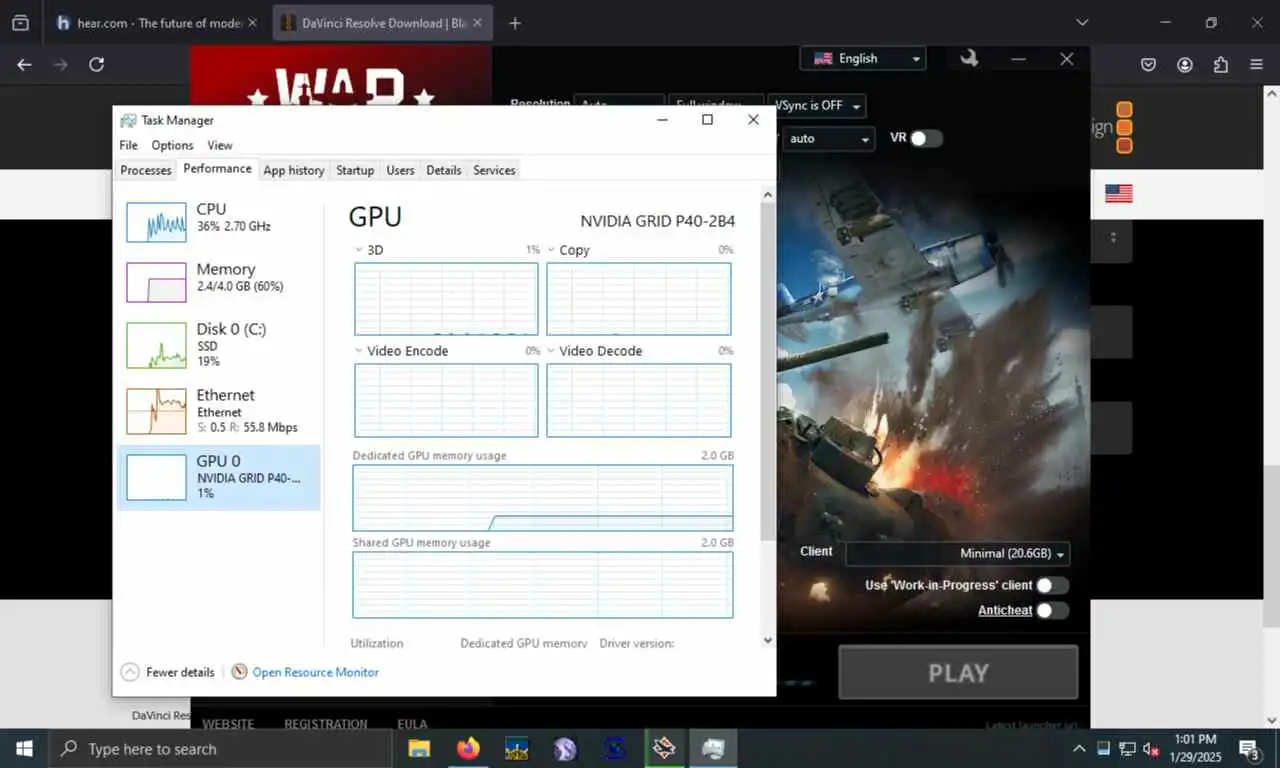
Task: Select the GPU 0 NVIDIA GRID entry
Action: pyautogui.click(x=219, y=477)
